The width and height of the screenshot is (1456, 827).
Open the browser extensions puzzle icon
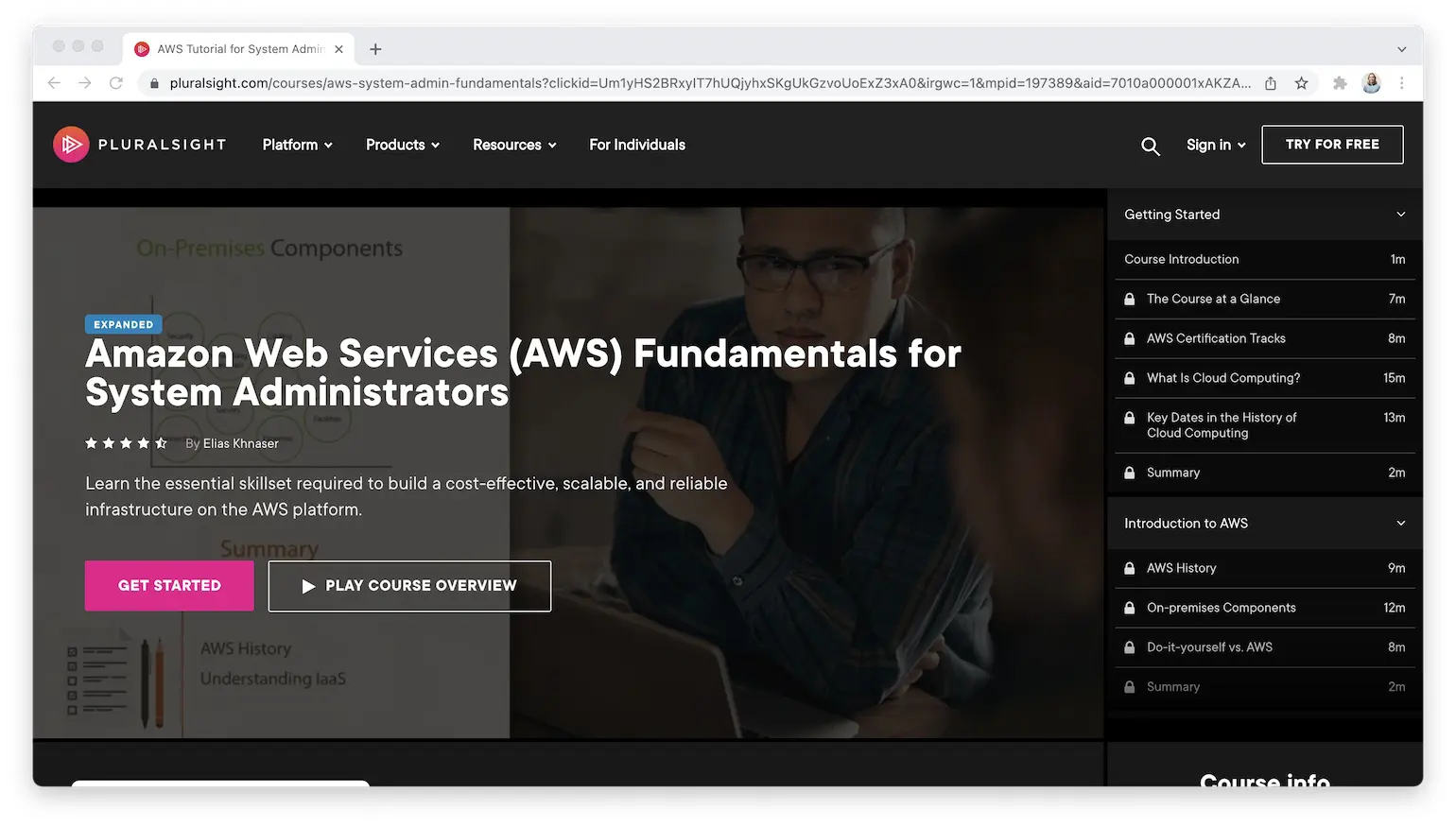(1340, 83)
